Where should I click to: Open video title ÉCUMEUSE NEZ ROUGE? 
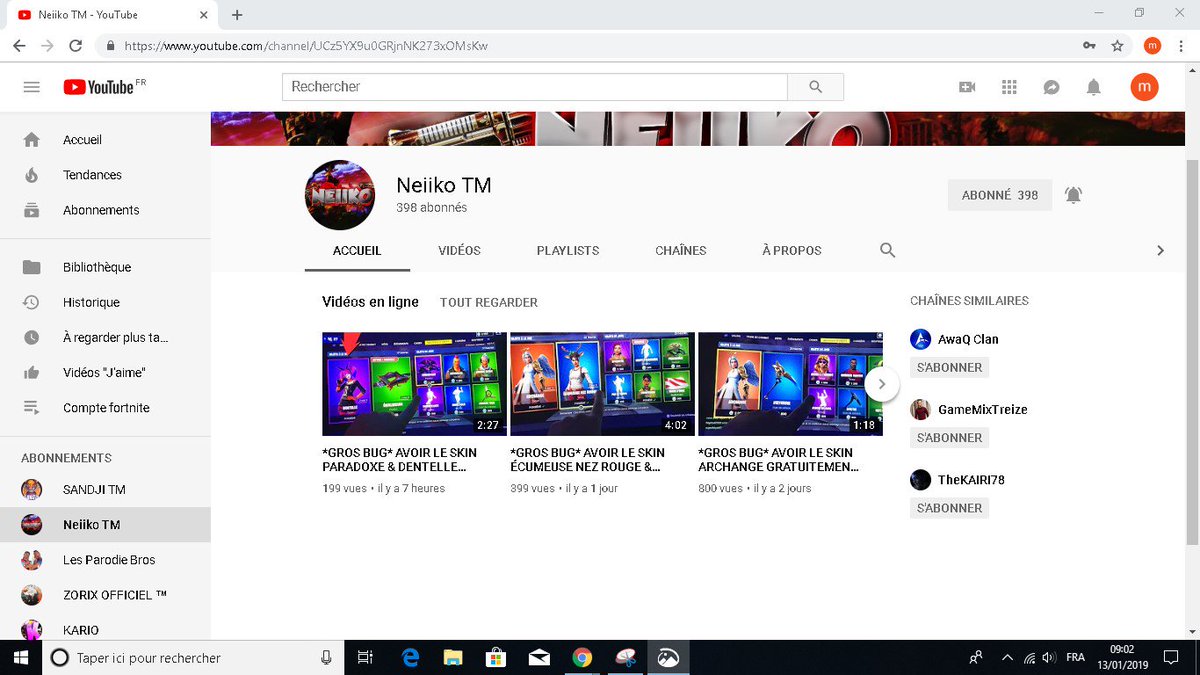click(x=587, y=460)
